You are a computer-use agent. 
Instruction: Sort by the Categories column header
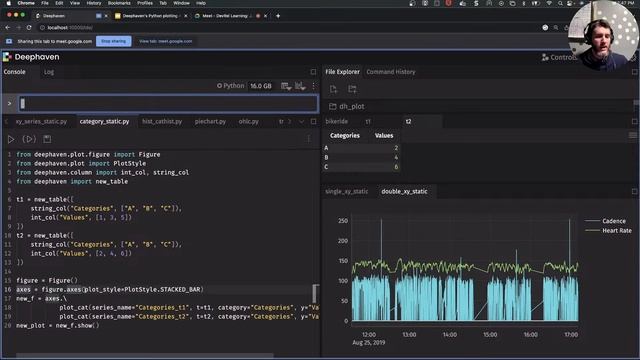345,136
